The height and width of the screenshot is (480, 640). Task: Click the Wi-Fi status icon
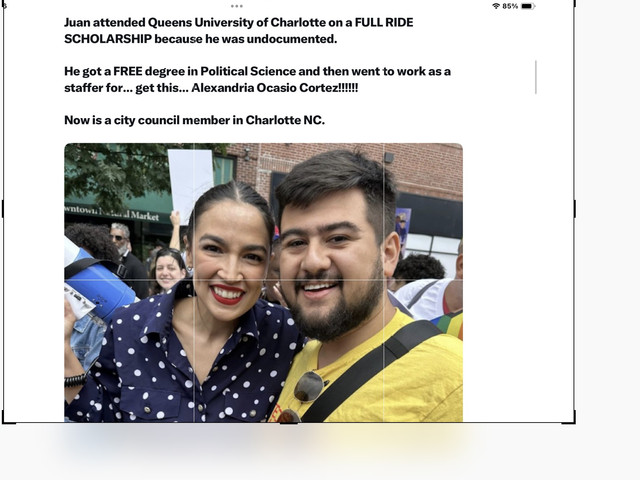[x=496, y=6]
